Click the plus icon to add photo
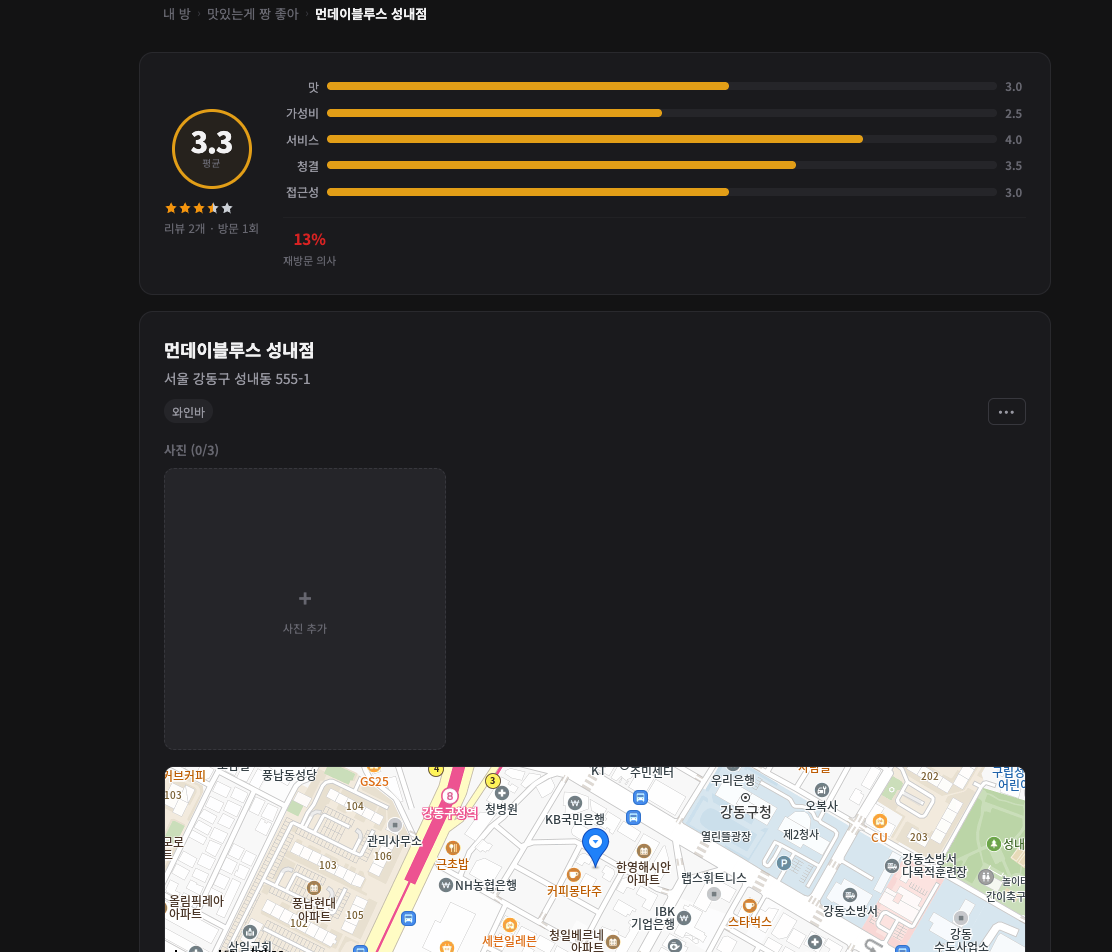Image resolution: width=1112 pixels, height=952 pixels. click(x=305, y=599)
